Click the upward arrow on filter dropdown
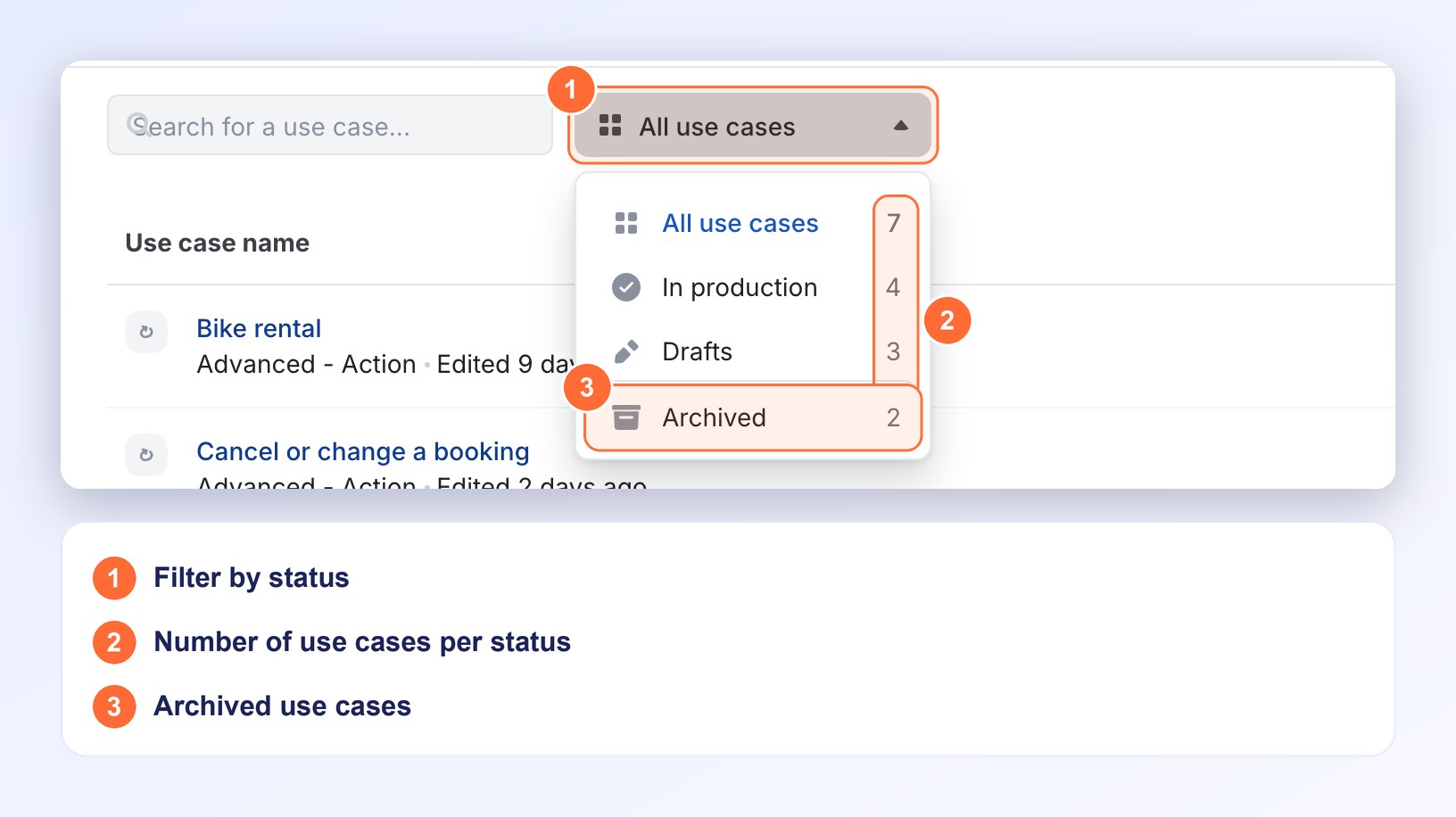1456x817 pixels. click(901, 126)
